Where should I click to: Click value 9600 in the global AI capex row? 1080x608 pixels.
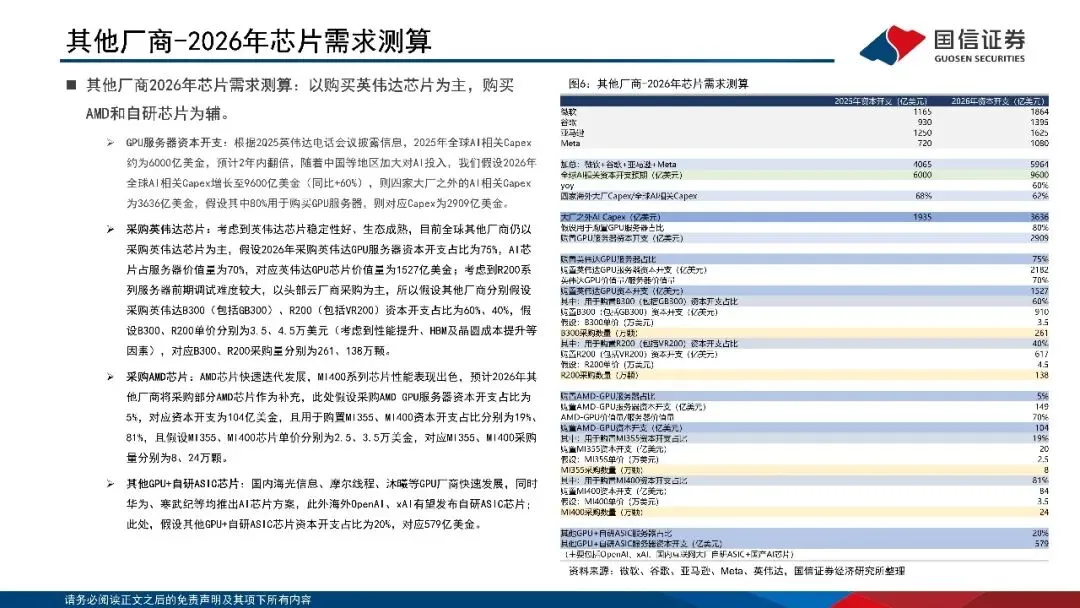[x=1039, y=175]
